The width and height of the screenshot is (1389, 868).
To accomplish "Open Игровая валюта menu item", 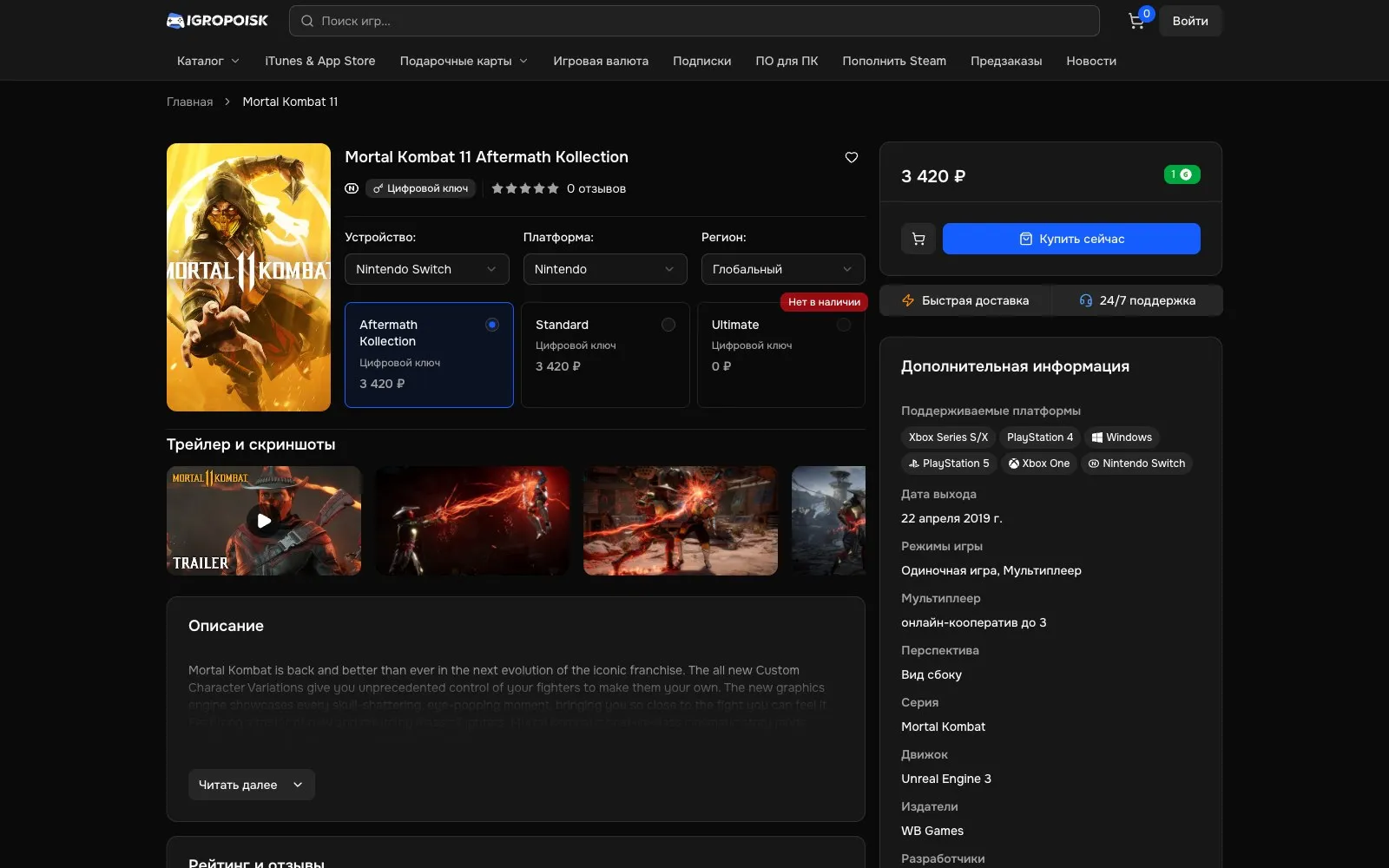I will coord(601,61).
